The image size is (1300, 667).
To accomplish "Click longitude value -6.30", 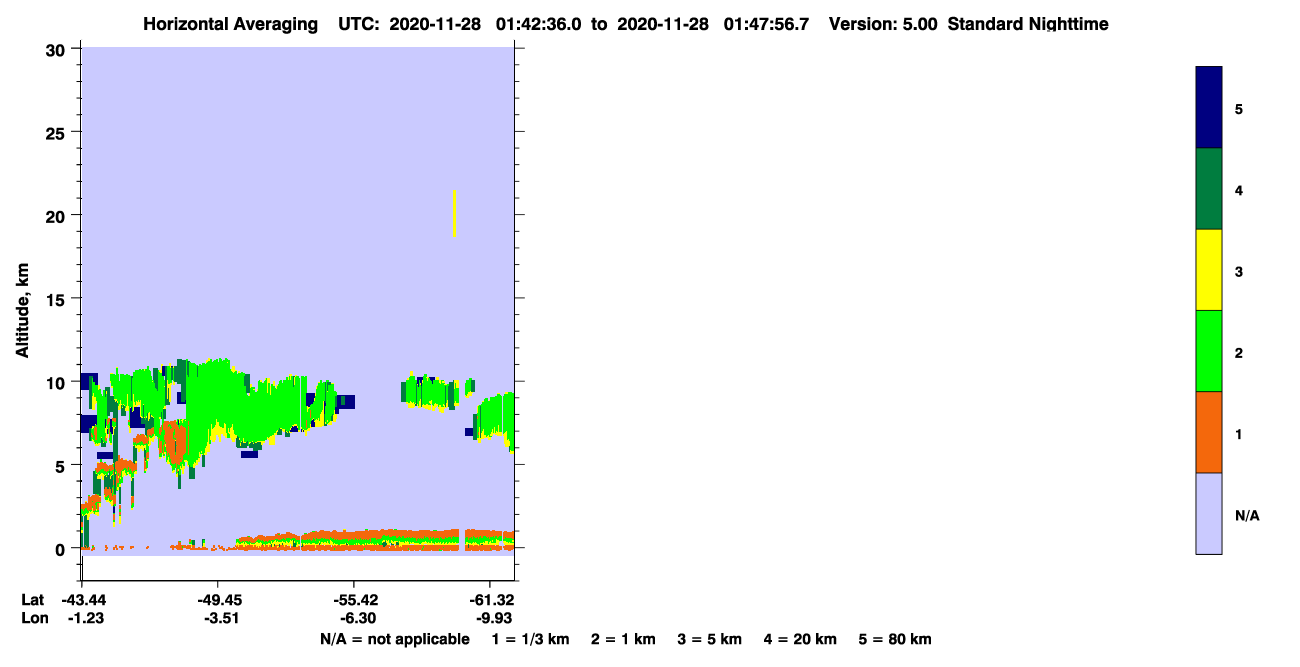I will [x=358, y=618].
